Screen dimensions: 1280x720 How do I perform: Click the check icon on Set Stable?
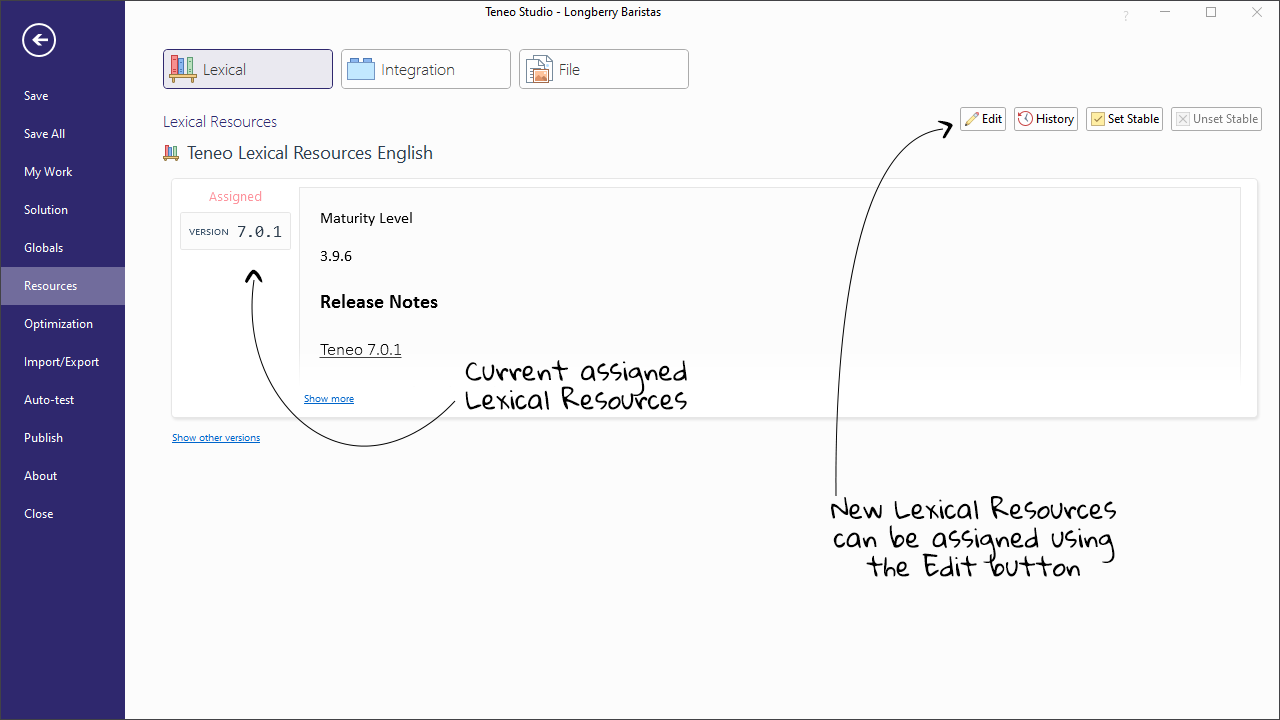(x=1098, y=119)
